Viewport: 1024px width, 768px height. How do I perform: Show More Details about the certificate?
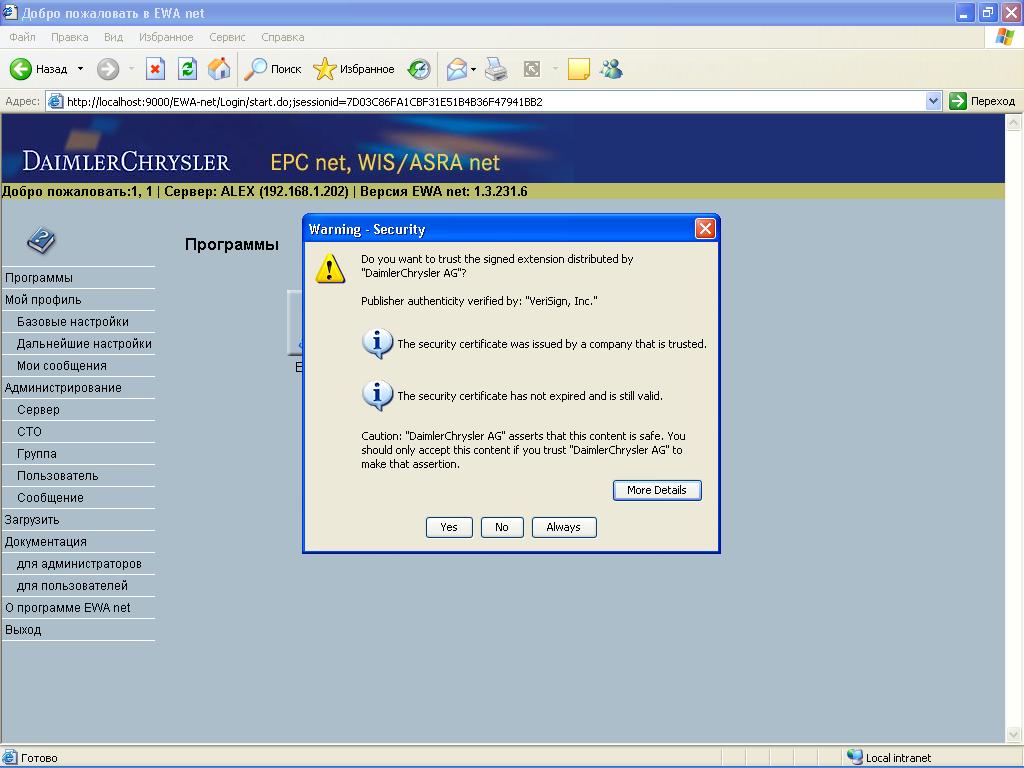point(657,490)
